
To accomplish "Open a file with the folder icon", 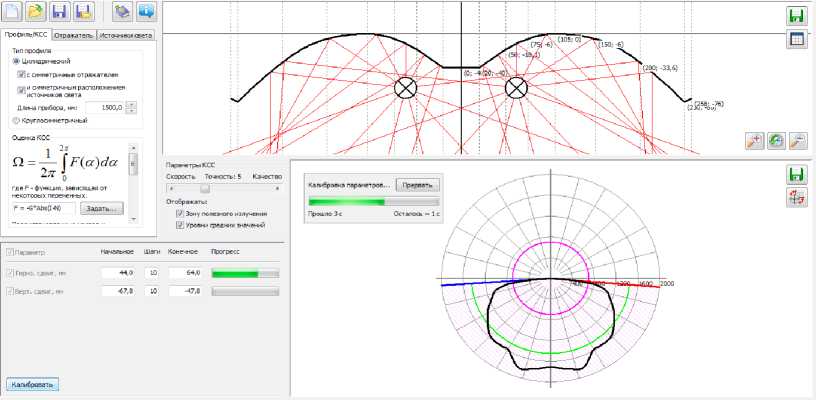I will 37,13.
